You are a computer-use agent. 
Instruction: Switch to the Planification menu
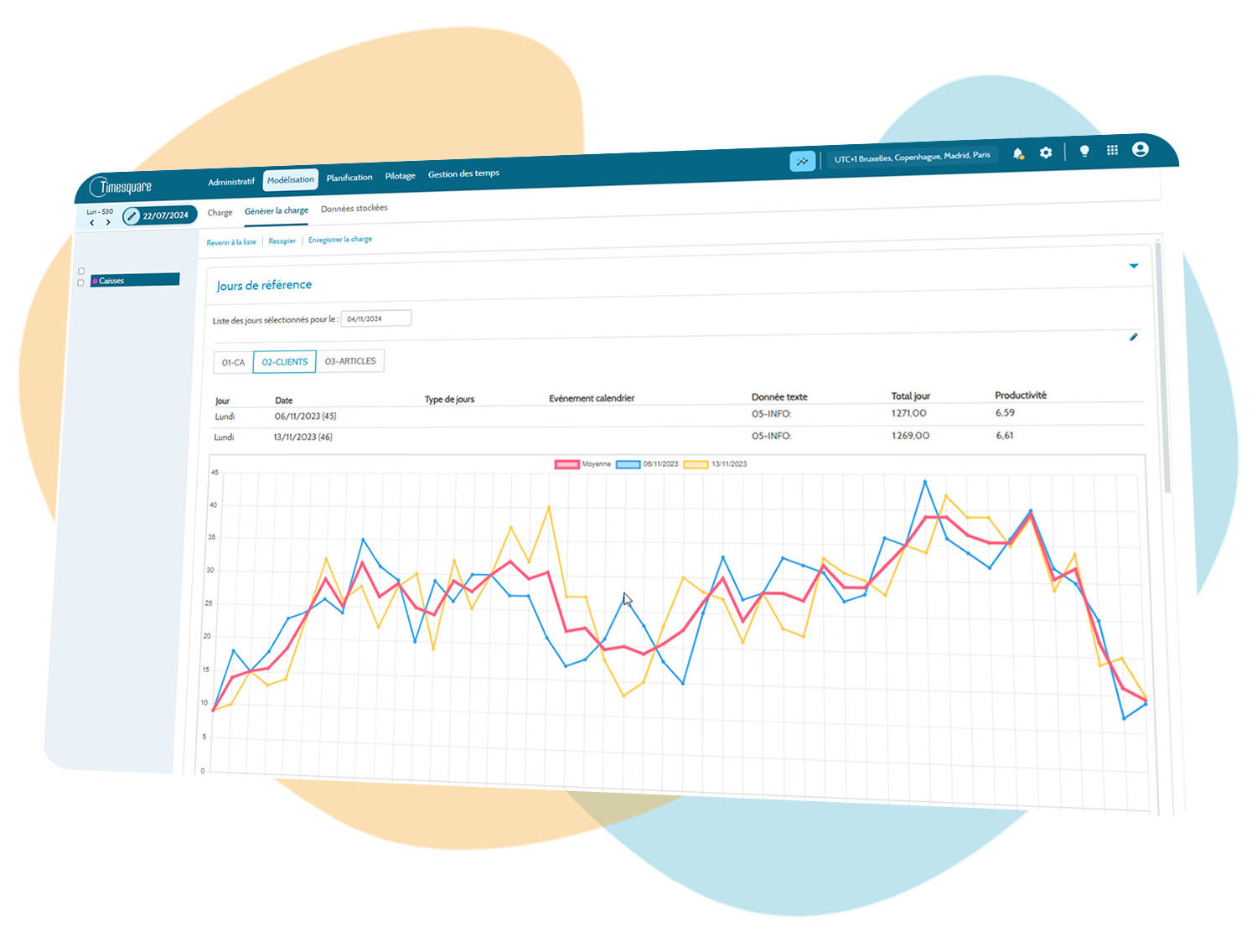tap(349, 178)
